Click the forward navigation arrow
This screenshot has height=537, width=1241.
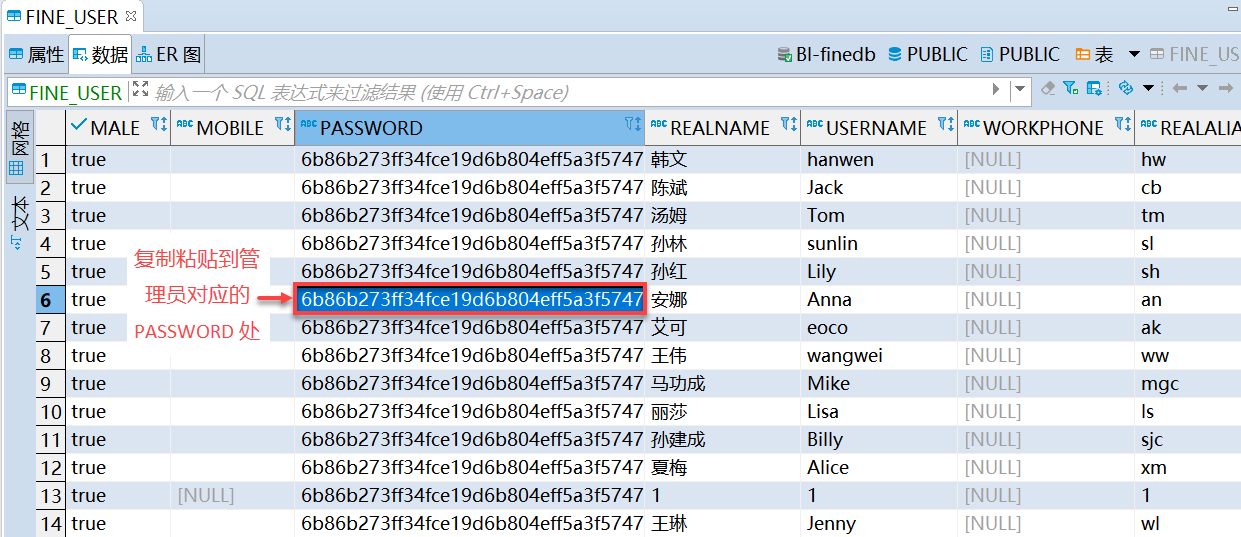coord(1227,89)
